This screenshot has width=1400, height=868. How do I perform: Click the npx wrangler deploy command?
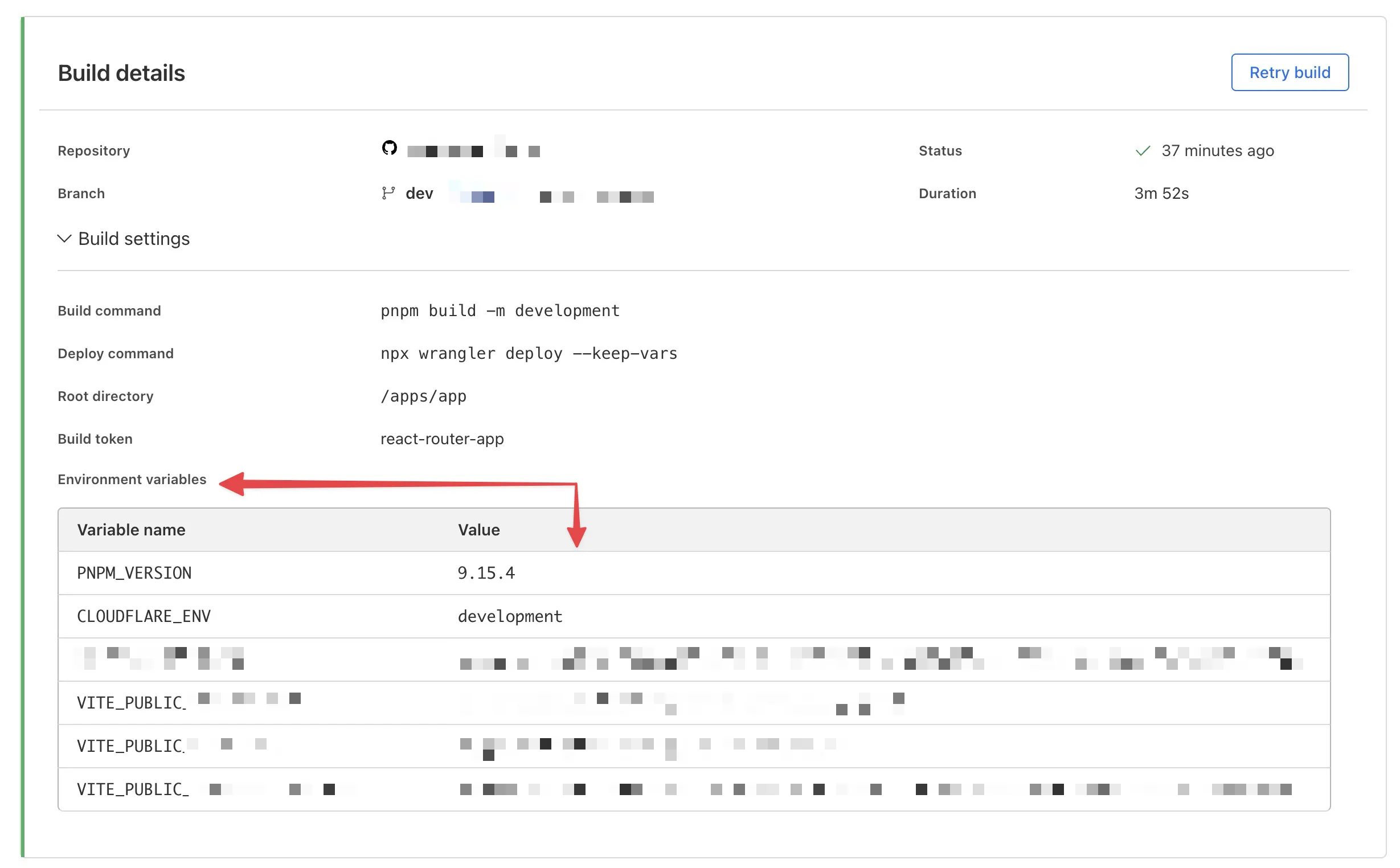point(528,354)
